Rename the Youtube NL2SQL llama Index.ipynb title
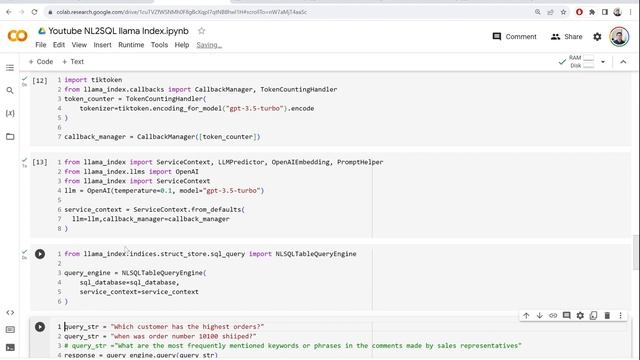 (x=118, y=31)
